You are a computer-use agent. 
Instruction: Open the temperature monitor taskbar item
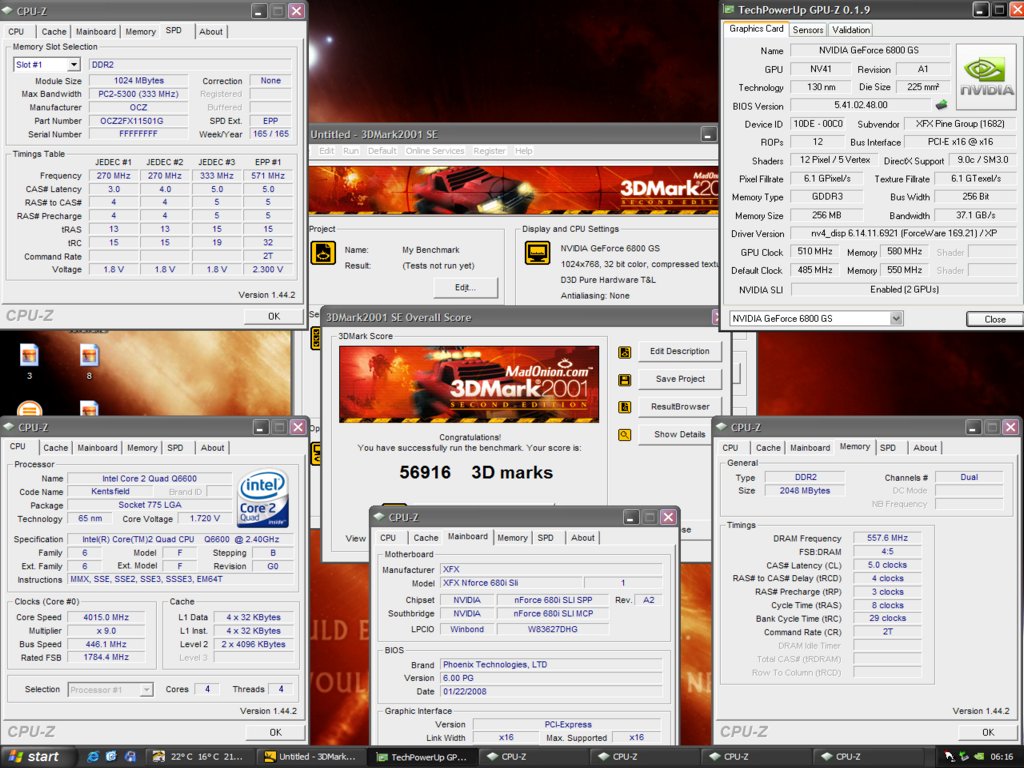click(x=198, y=756)
